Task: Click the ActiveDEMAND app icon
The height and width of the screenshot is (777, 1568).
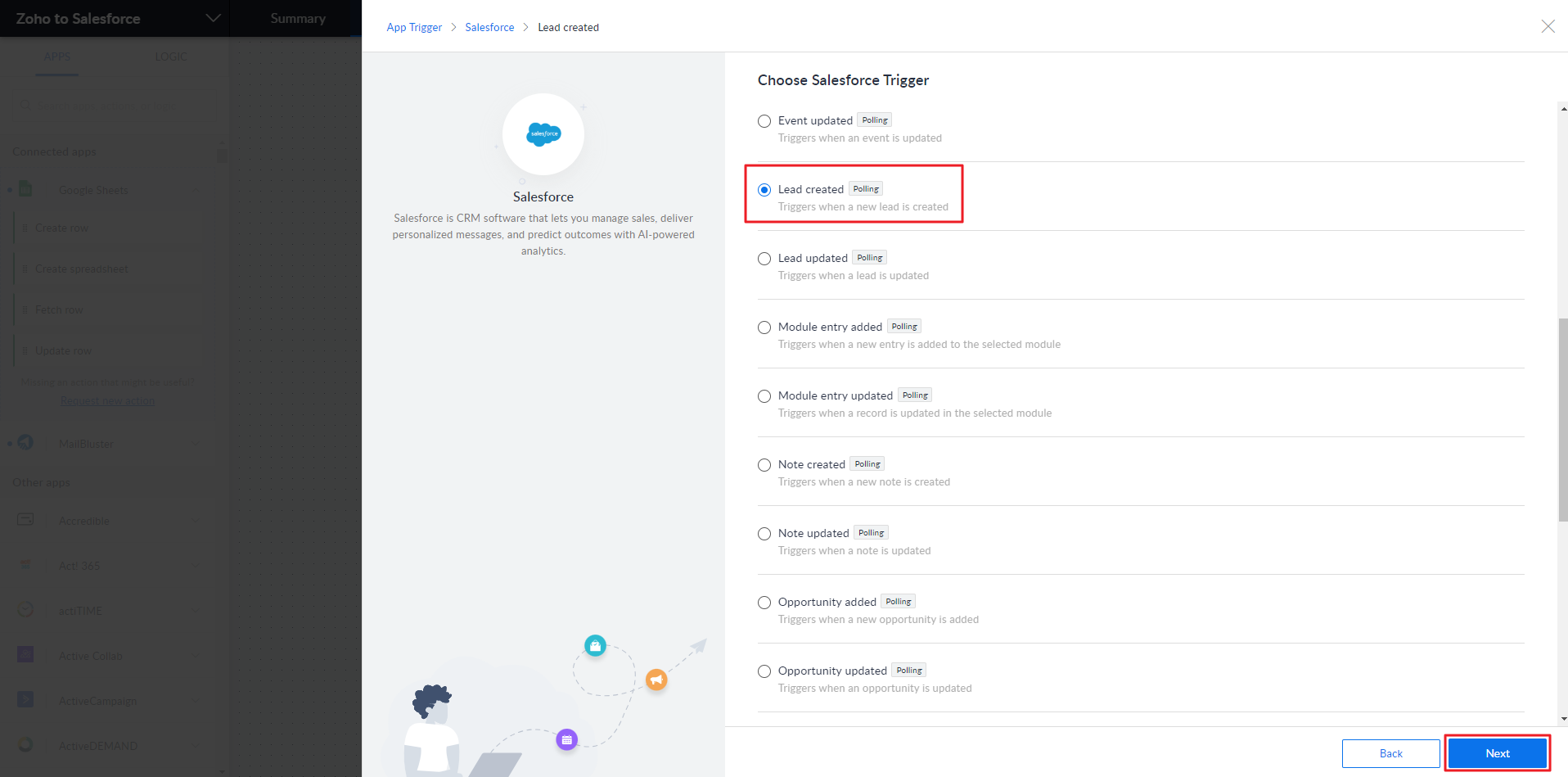Action: pos(25,745)
